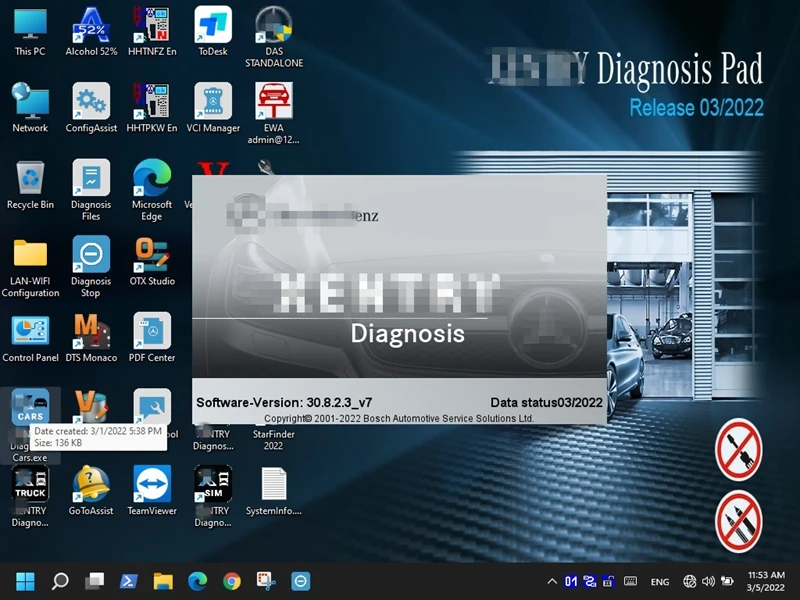Launch DTS Monaco shortcut
This screenshot has height=600, width=800.
click(x=91, y=337)
